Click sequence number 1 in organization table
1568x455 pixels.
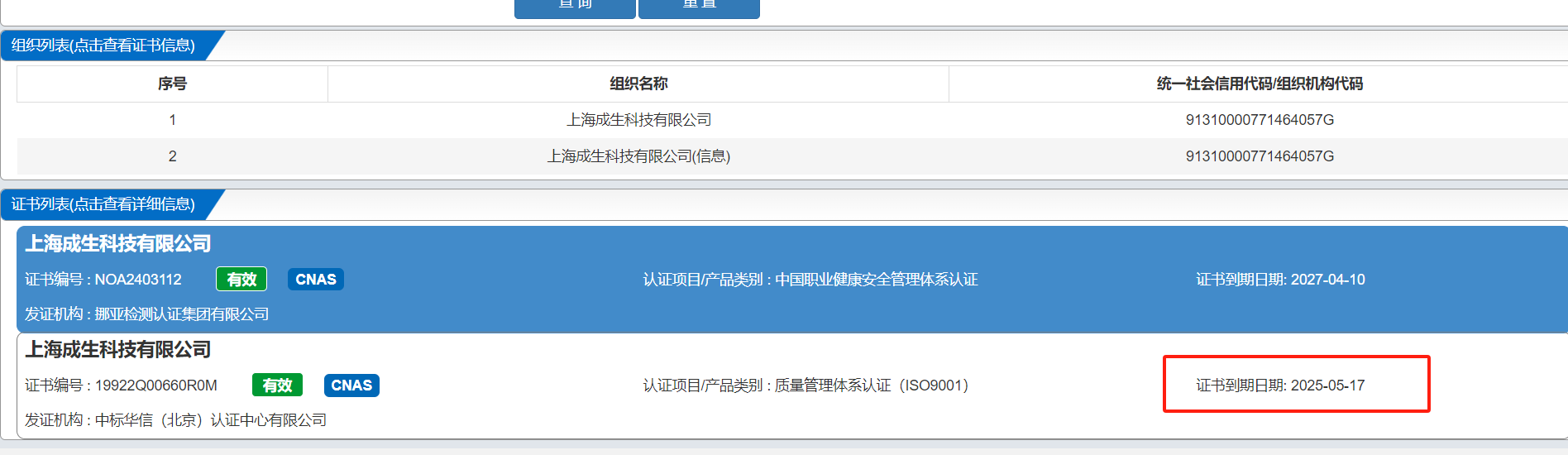(x=172, y=120)
